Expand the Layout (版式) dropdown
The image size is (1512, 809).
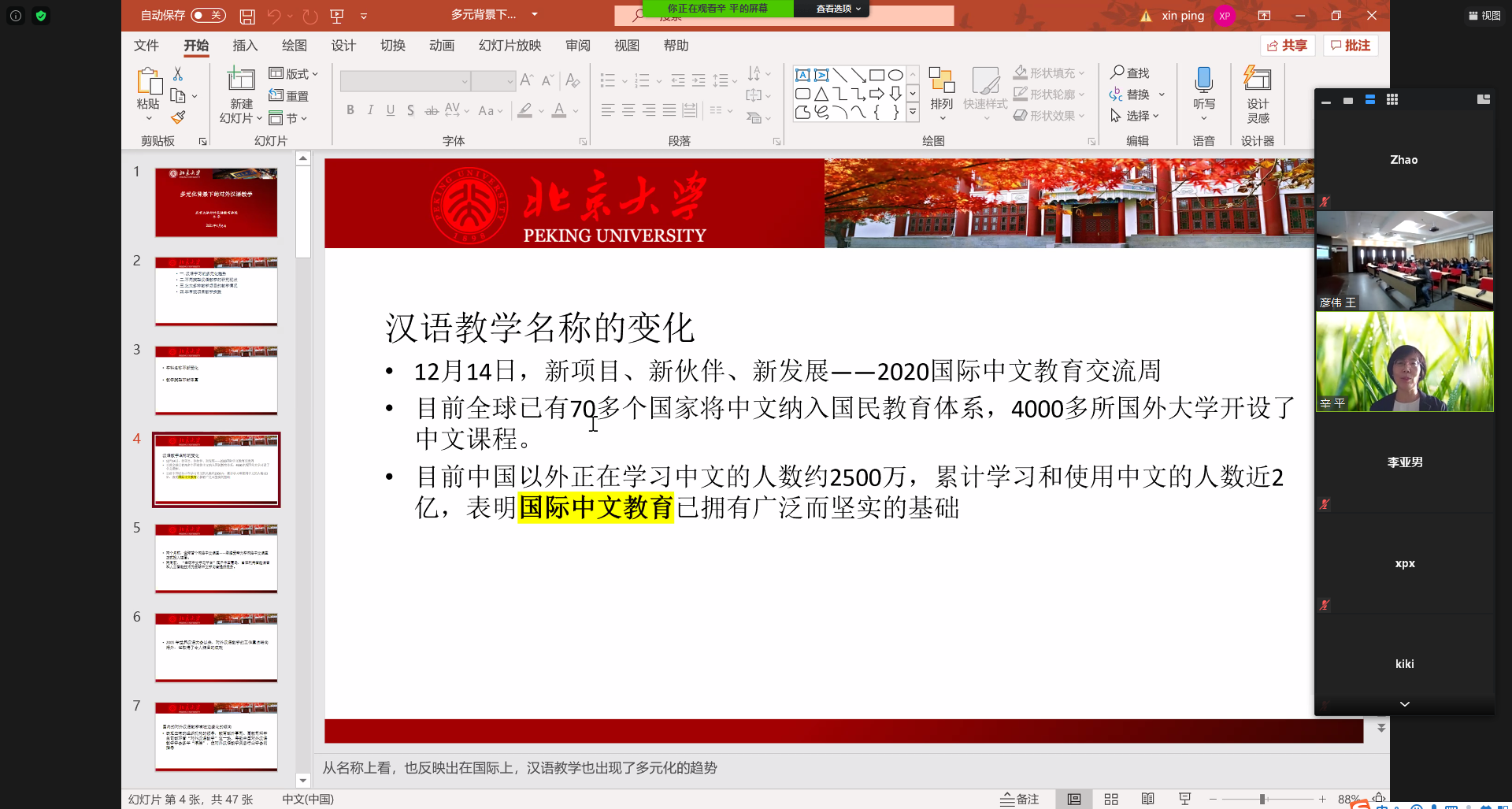tap(294, 73)
